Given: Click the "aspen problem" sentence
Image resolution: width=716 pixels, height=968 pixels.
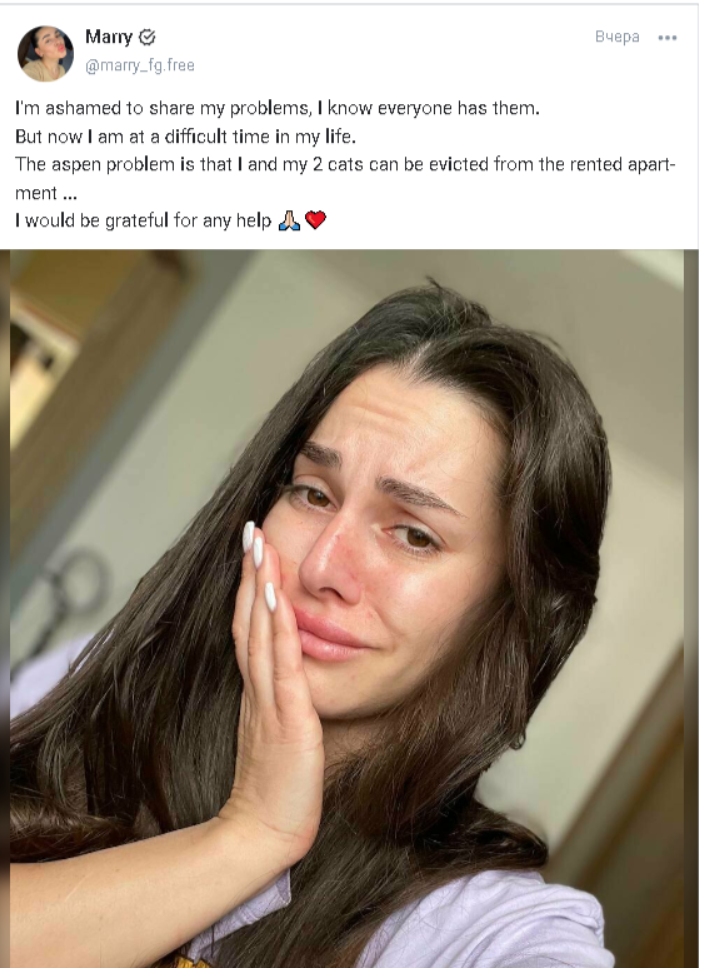Looking at the screenshot, I should [346, 165].
